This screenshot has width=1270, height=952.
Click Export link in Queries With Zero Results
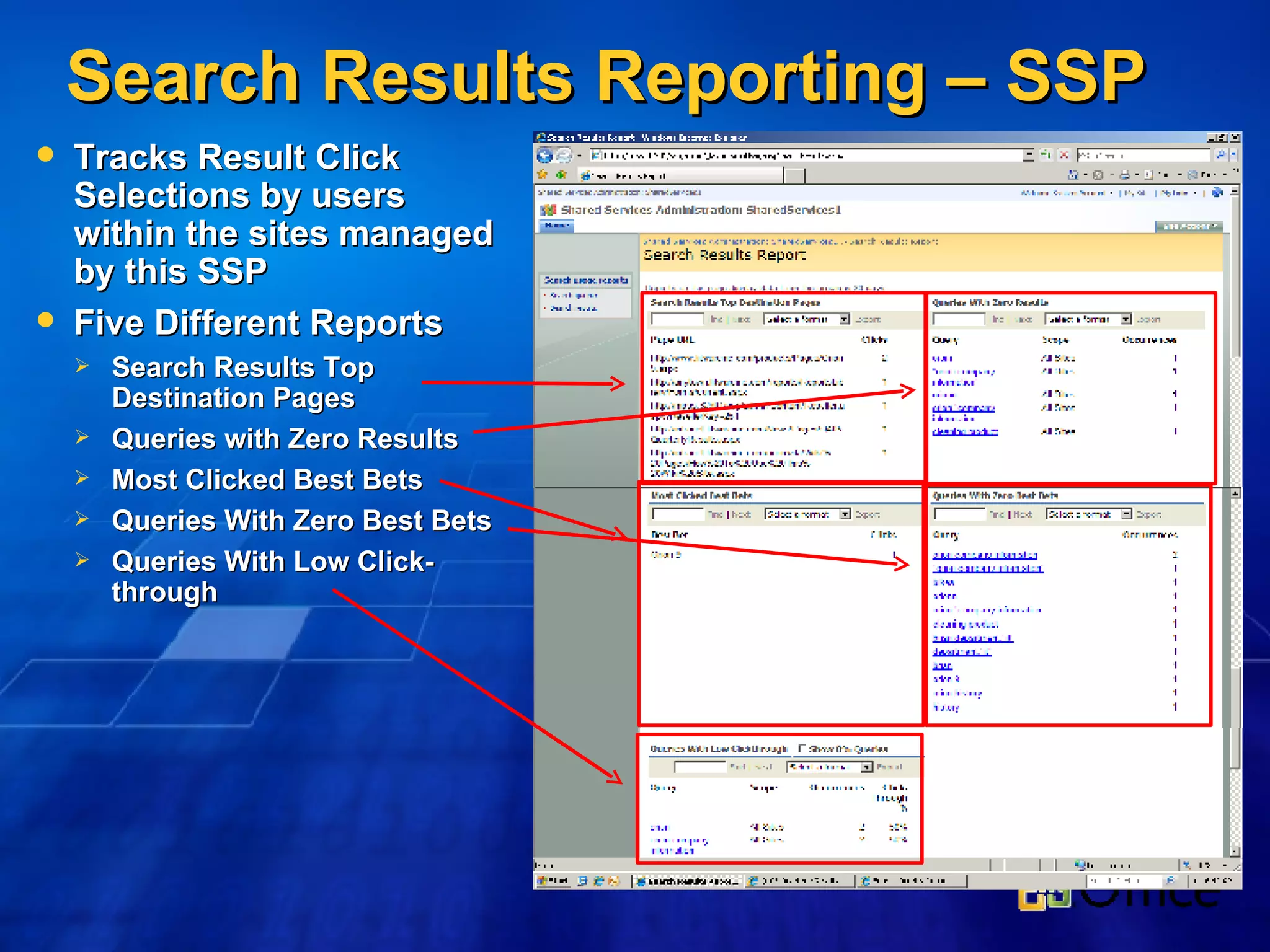pyautogui.click(x=1148, y=320)
